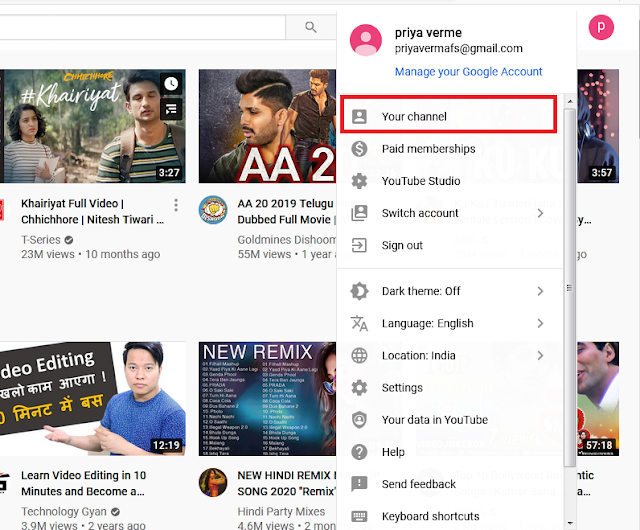The image size is (640, 530).
Task: Open the thumbnail with 57:18 duration
Action: (x=598, y=399)
